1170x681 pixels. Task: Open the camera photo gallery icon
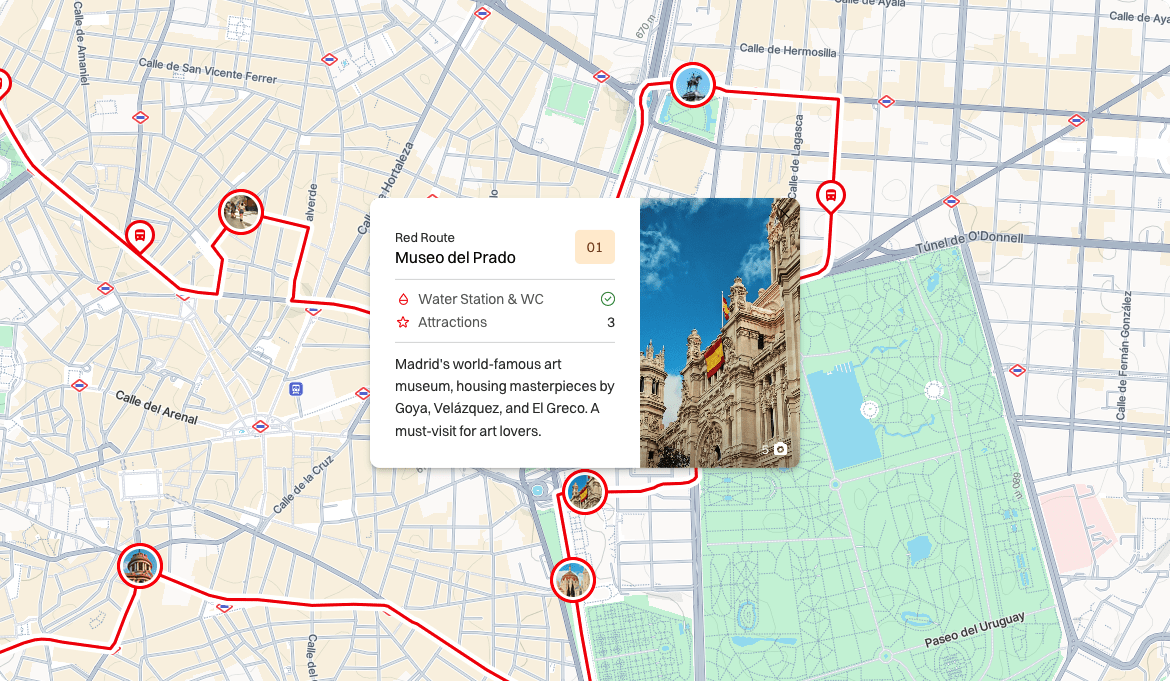(x=780, y=449)
